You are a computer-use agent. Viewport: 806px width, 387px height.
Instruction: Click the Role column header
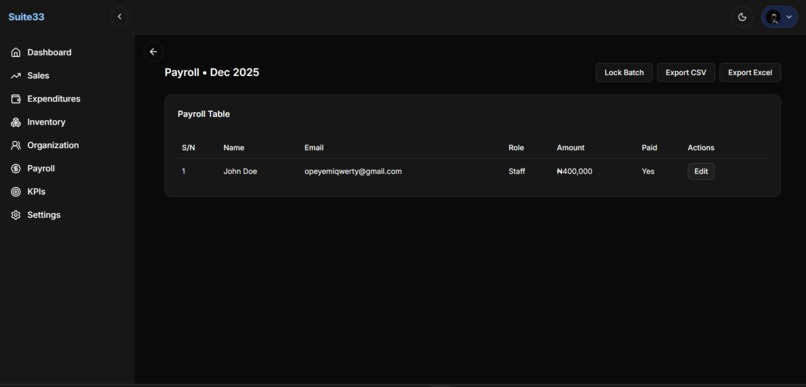(516, 148)
